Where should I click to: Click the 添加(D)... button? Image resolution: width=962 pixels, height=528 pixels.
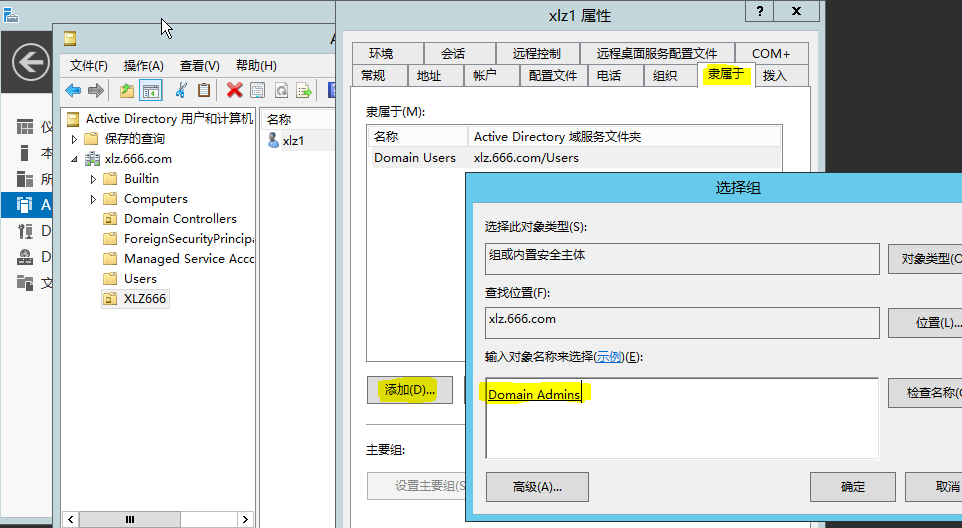[410, 390]
